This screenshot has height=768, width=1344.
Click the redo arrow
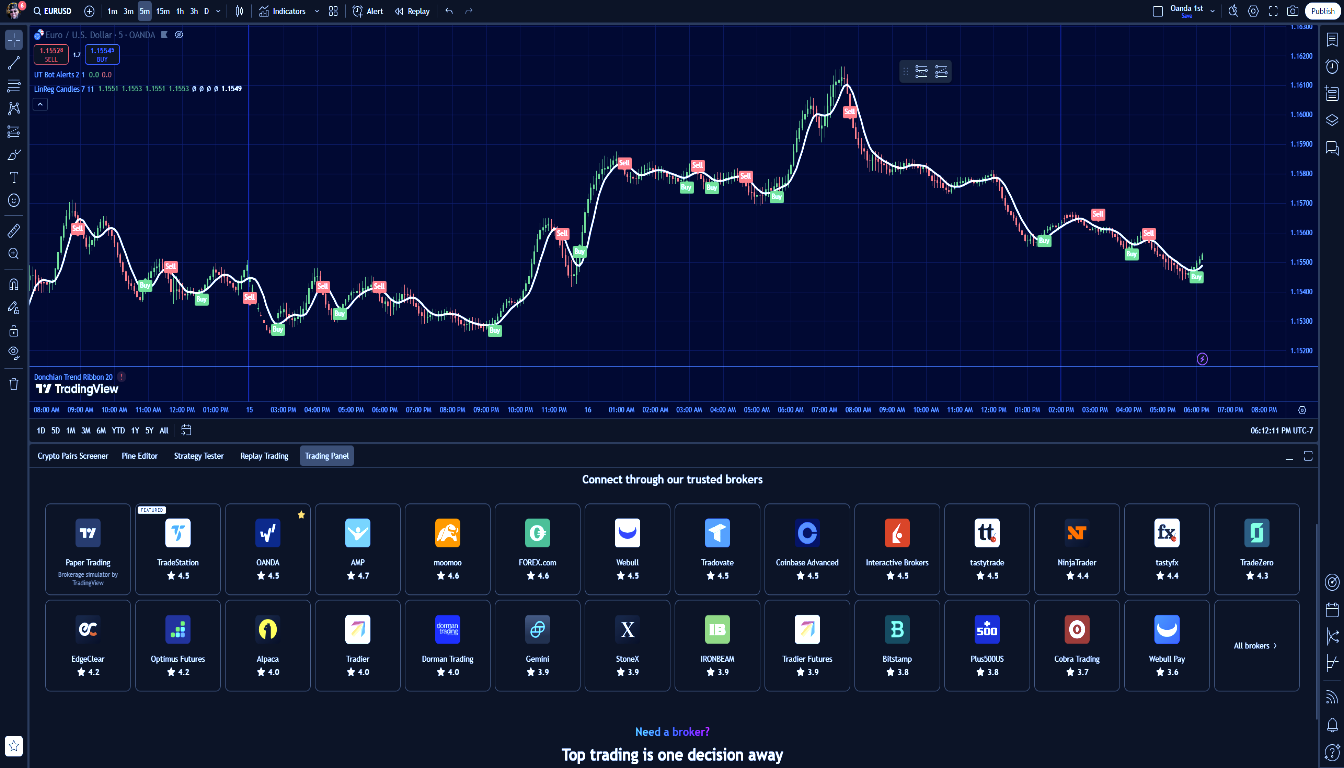pos(469,11)
